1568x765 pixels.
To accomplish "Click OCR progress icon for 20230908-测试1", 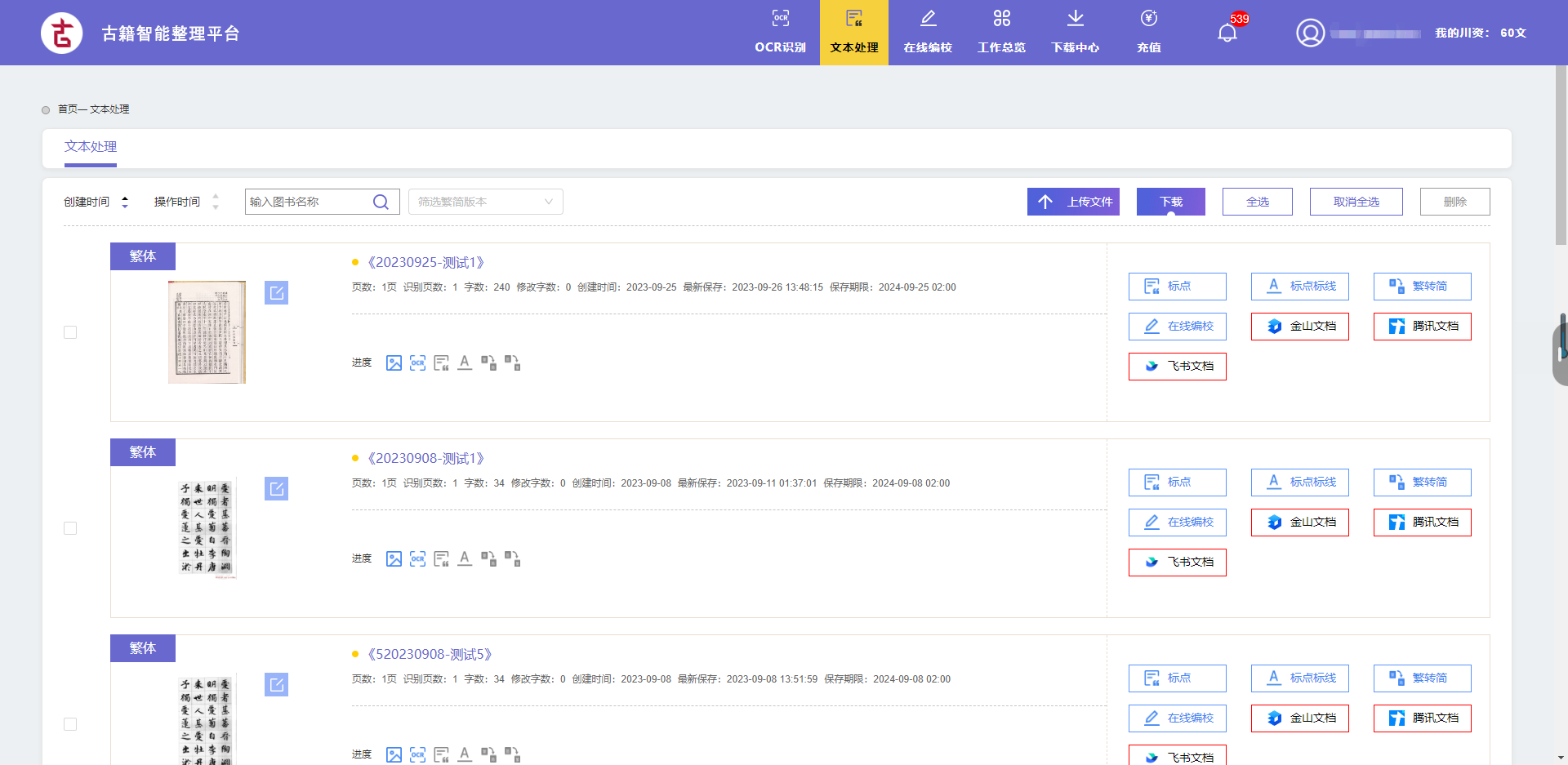I will pos(417,558).
